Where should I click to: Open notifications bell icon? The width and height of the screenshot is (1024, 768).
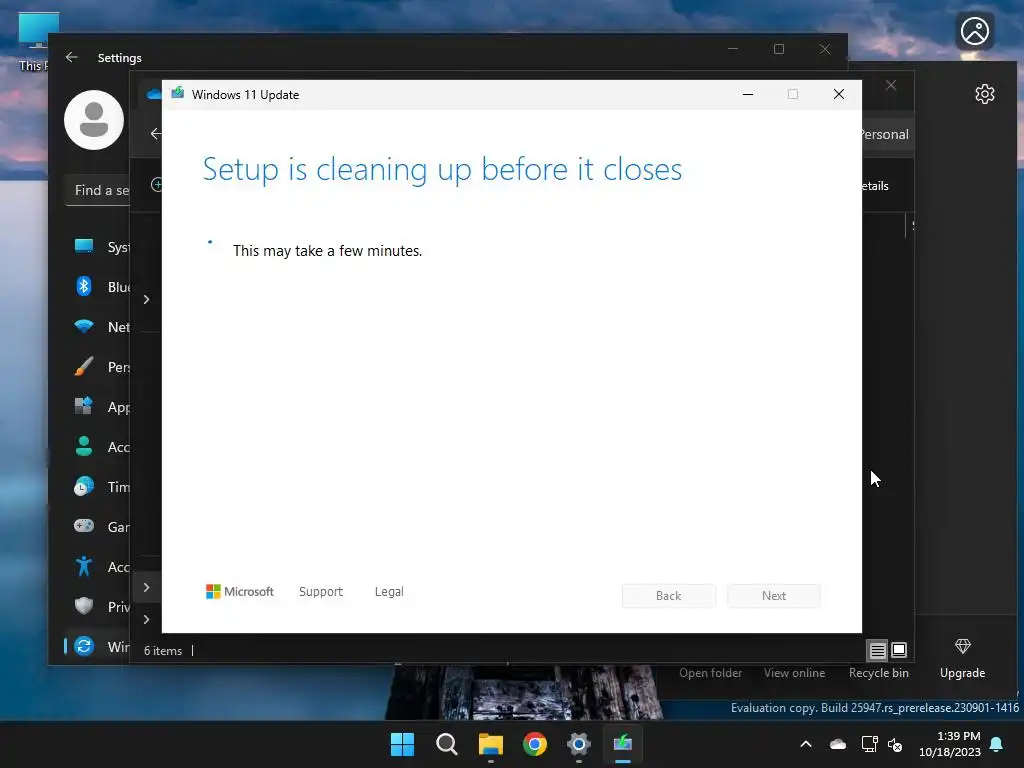[x=997, y=744]
